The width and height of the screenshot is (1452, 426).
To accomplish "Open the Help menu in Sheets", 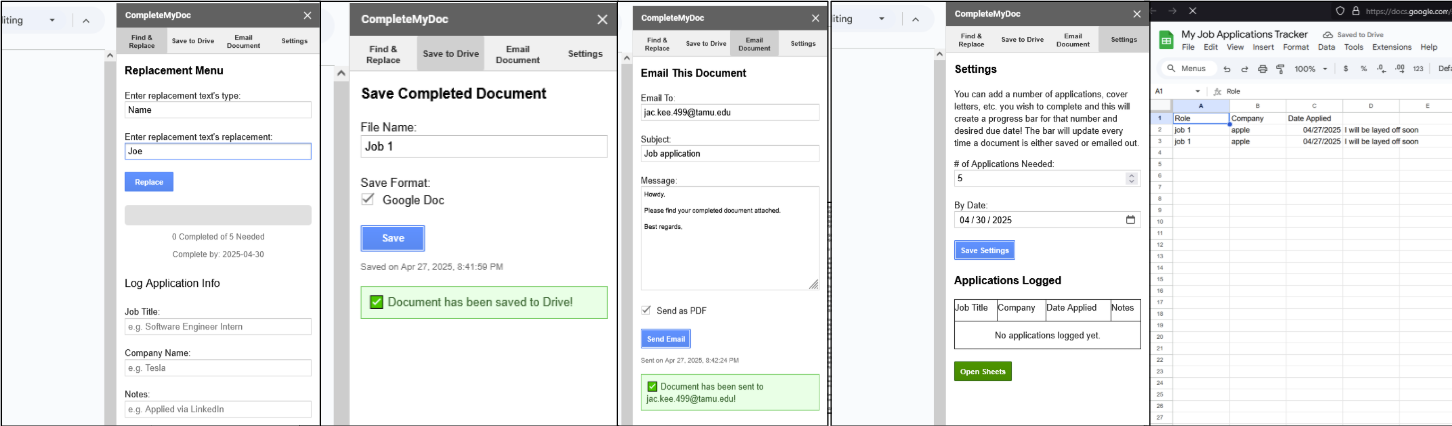I will 1428,47.
